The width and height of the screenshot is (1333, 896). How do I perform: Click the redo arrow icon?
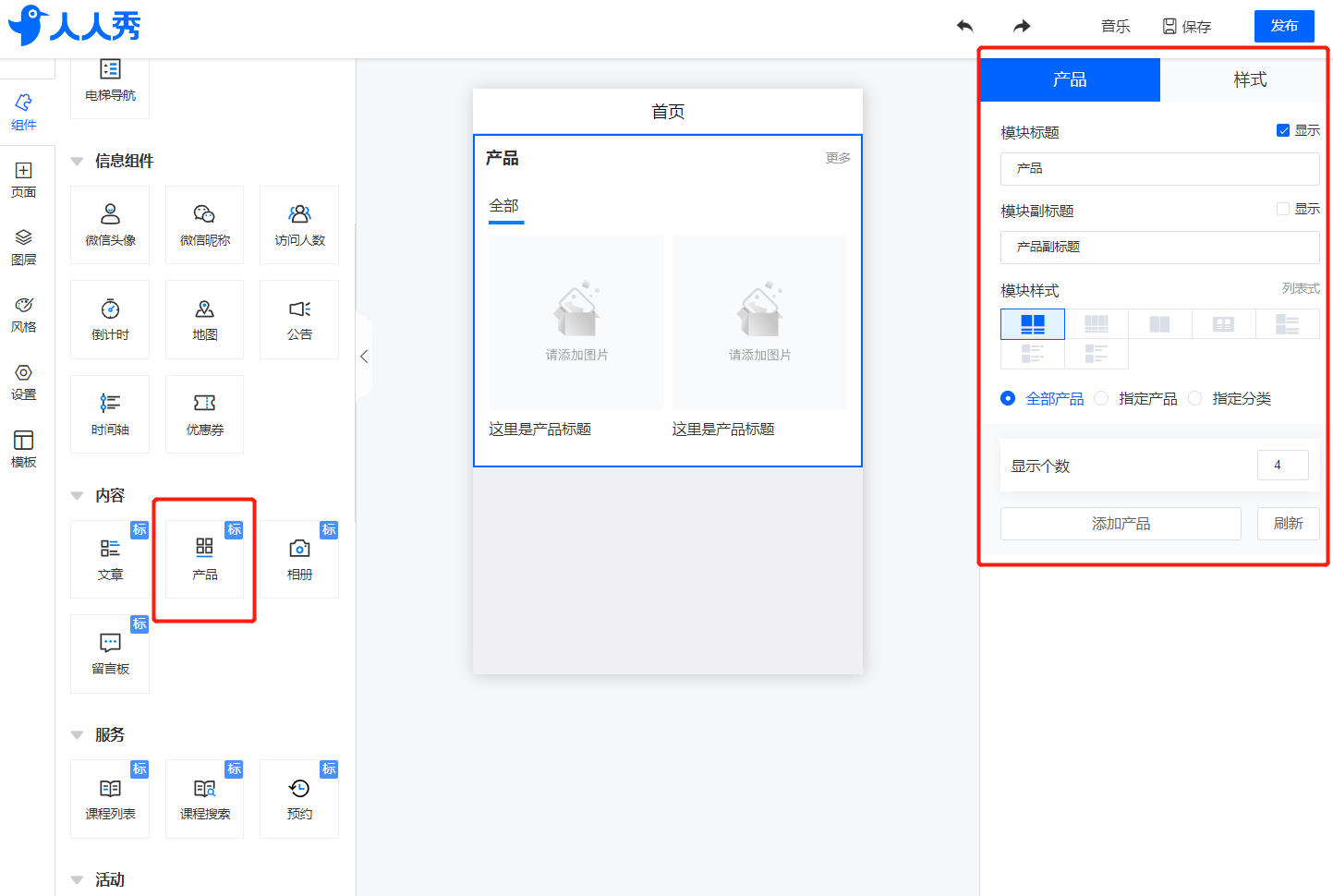click(x=1022, y=26)
